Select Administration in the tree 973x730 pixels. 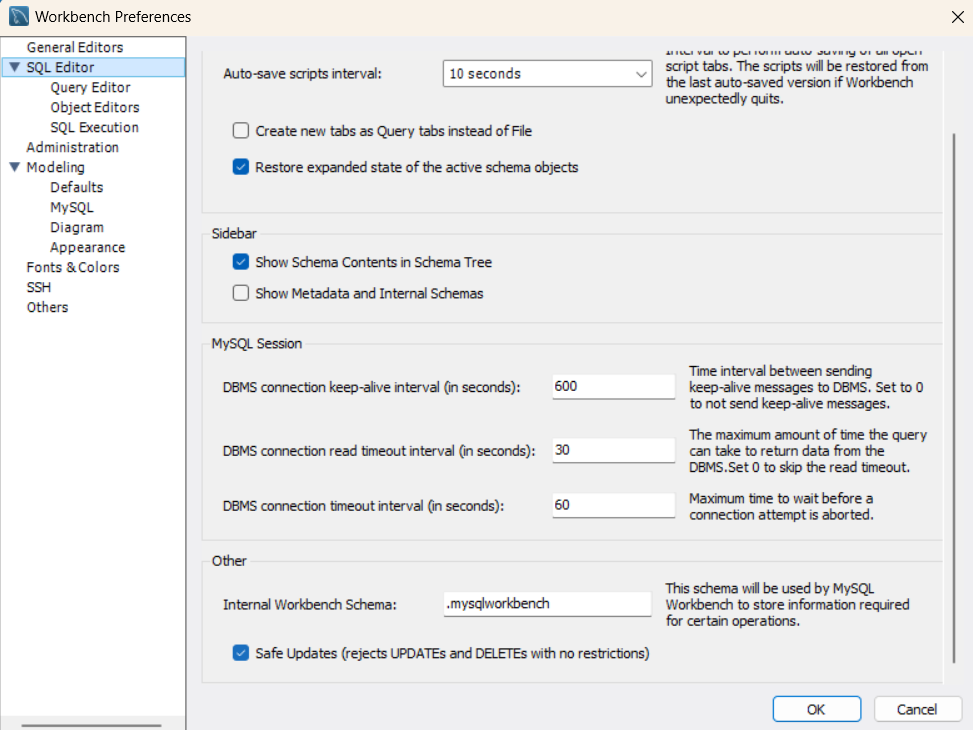[x=73, y=147]
